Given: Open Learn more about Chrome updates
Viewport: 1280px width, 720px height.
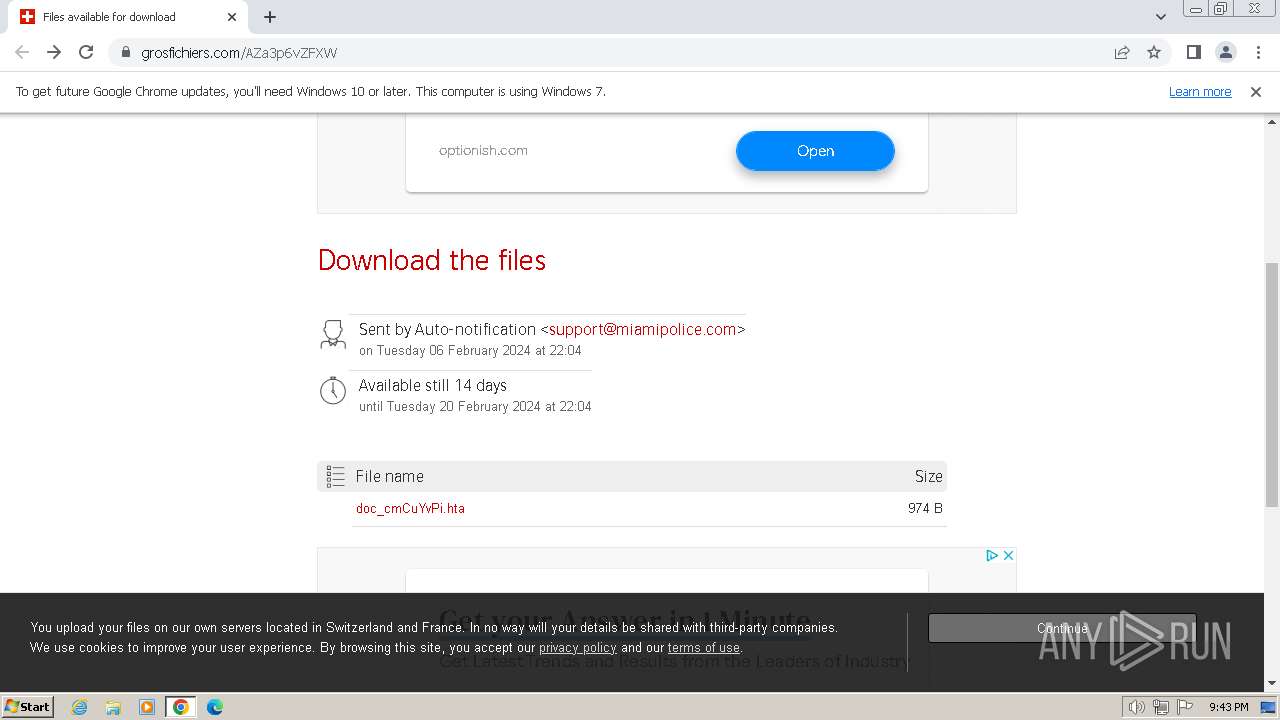Looking at the screenshot, I should point(1200,91).
